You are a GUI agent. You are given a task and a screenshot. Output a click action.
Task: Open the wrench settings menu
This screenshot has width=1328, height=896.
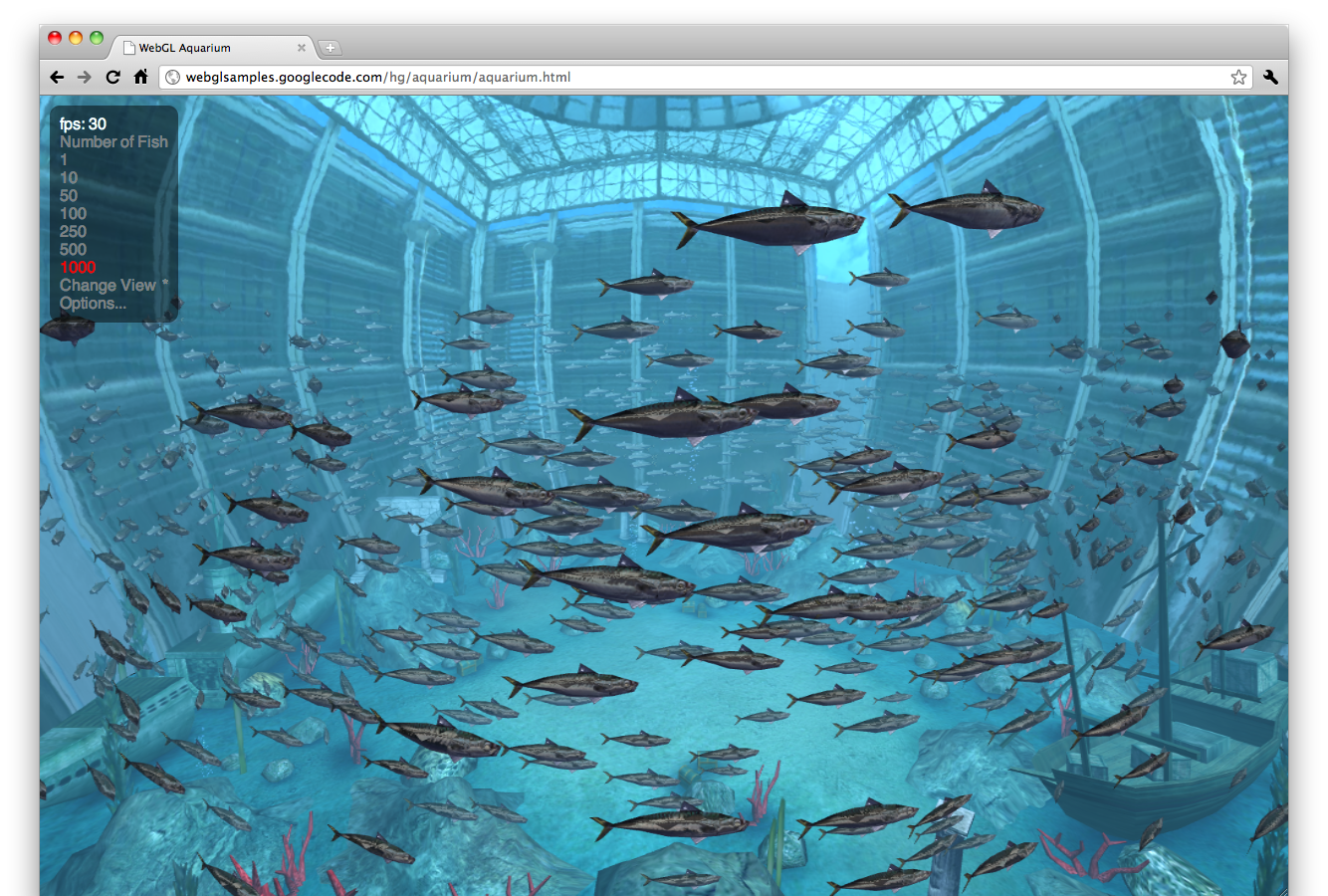point(1271,77)
